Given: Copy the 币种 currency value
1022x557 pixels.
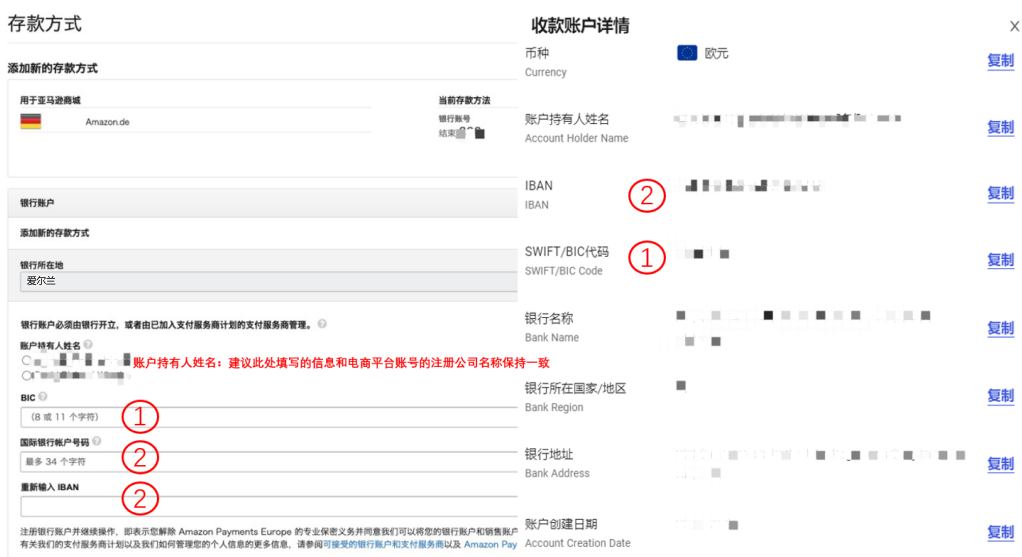Looking at the screenshot, I should click(x=1000, y=61).
